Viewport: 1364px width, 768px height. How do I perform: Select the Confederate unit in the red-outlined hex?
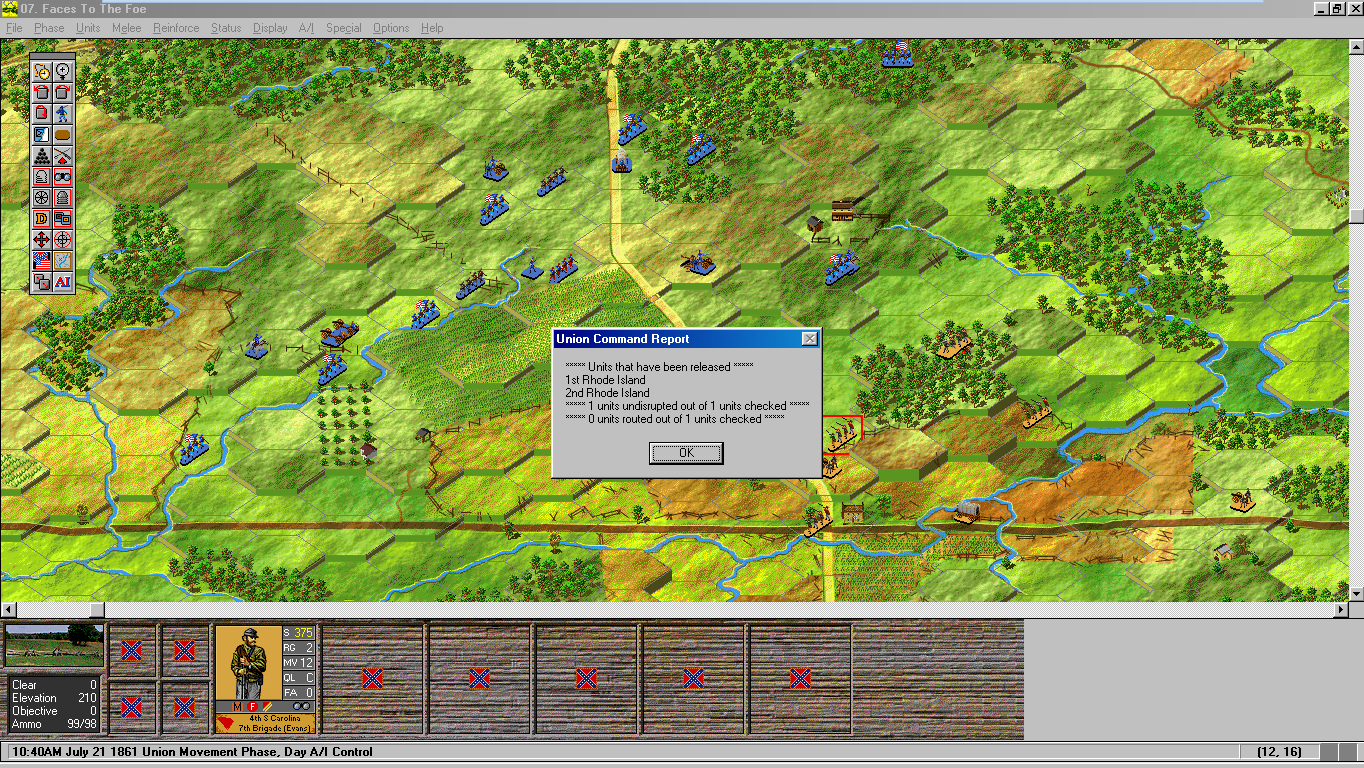pyautogui.click(x=842, y=434)
